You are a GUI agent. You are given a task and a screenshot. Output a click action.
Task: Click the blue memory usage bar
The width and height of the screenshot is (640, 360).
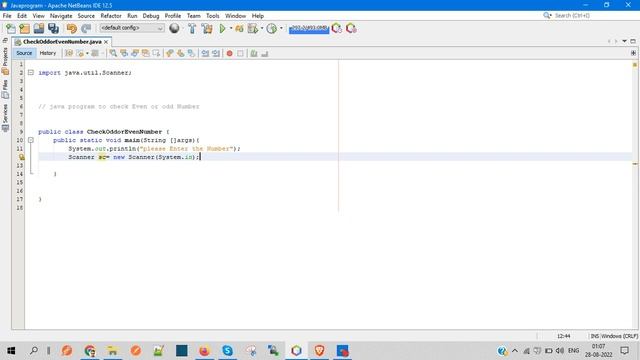[x=309, y=29]
